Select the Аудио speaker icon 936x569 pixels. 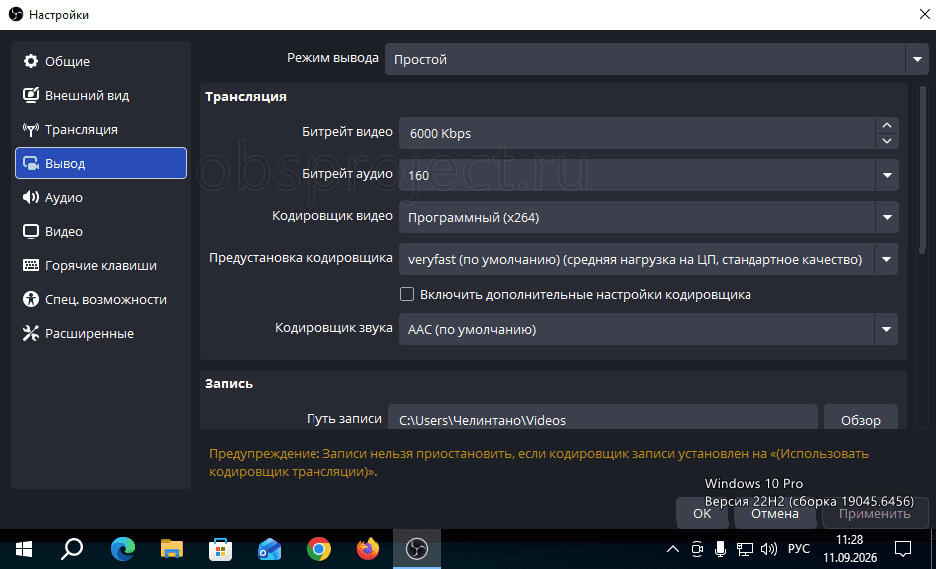[30, 197]
